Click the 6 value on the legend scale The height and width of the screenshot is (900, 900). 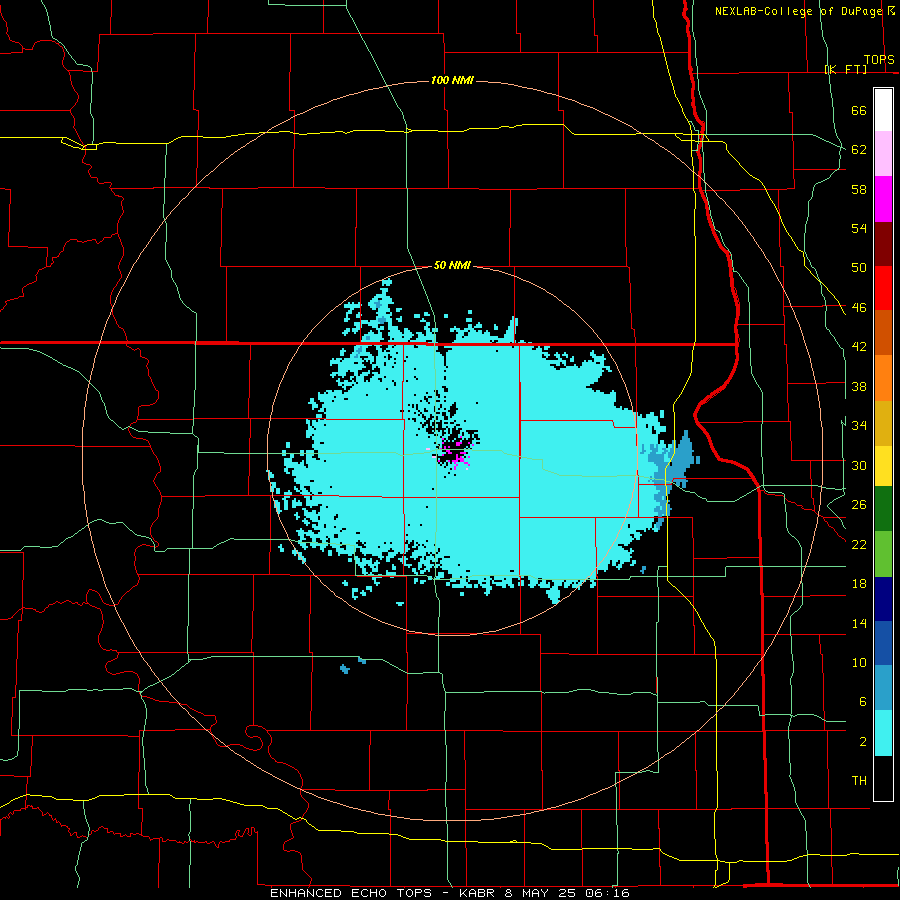click(x=862, y=702)
